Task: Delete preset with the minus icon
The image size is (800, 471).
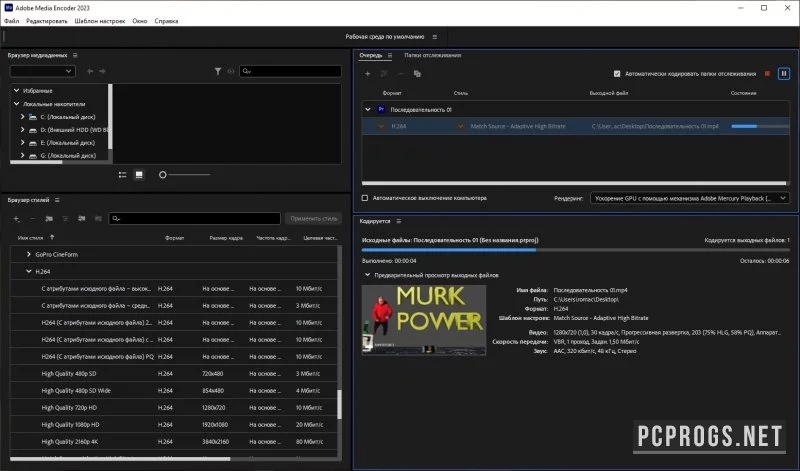Action: [32, 218]
